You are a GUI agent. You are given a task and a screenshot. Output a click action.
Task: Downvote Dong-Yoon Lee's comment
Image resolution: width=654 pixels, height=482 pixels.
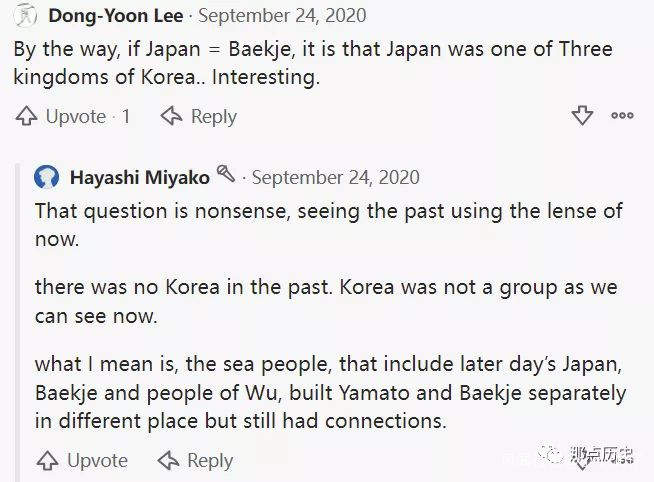(582, 116)
